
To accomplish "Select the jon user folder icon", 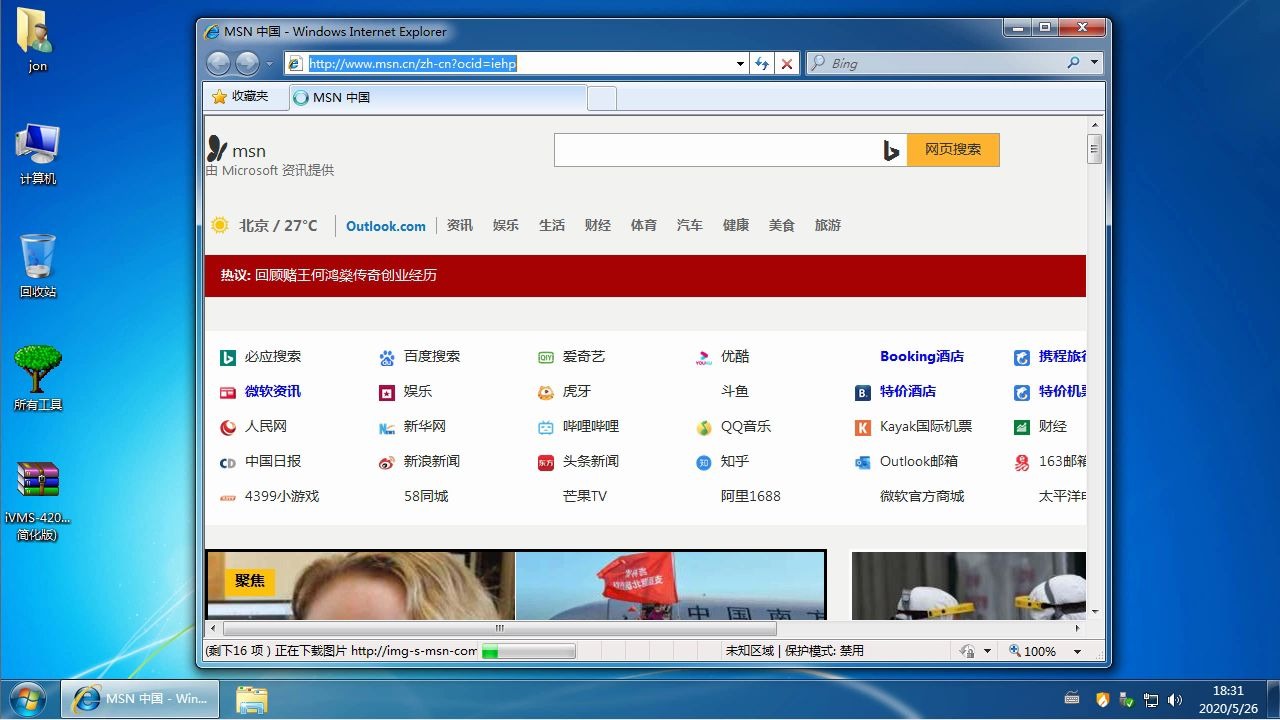I will coord(38,41).
